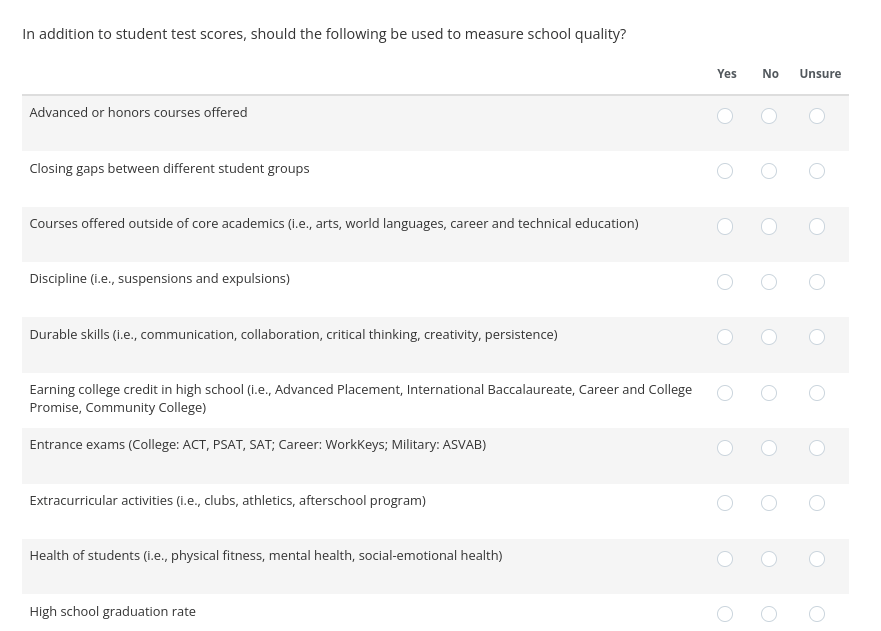
Task: Mark Unsure for Health of students
Action: (x=817, y=559)
